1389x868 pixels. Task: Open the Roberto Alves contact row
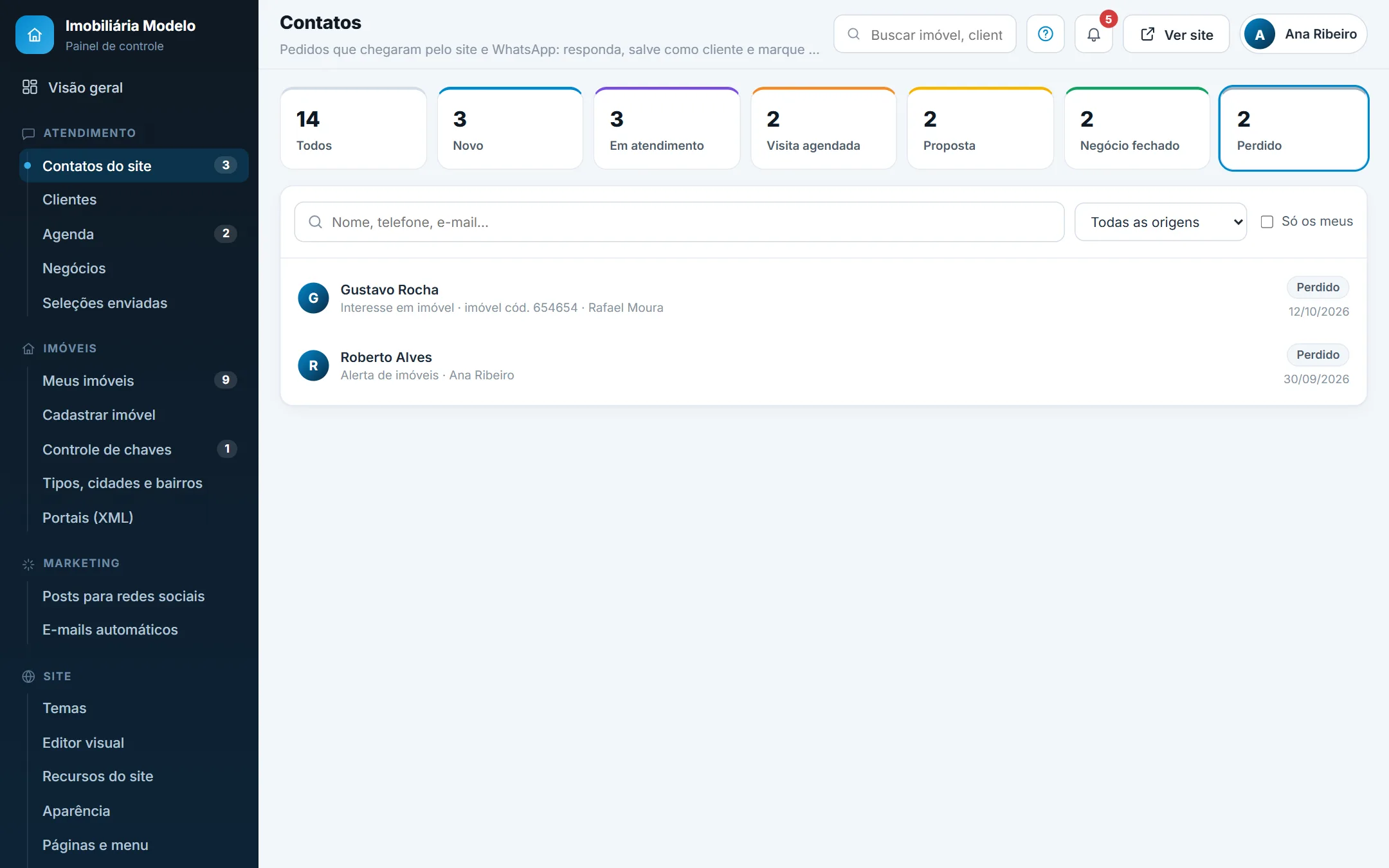click(824, 366)
